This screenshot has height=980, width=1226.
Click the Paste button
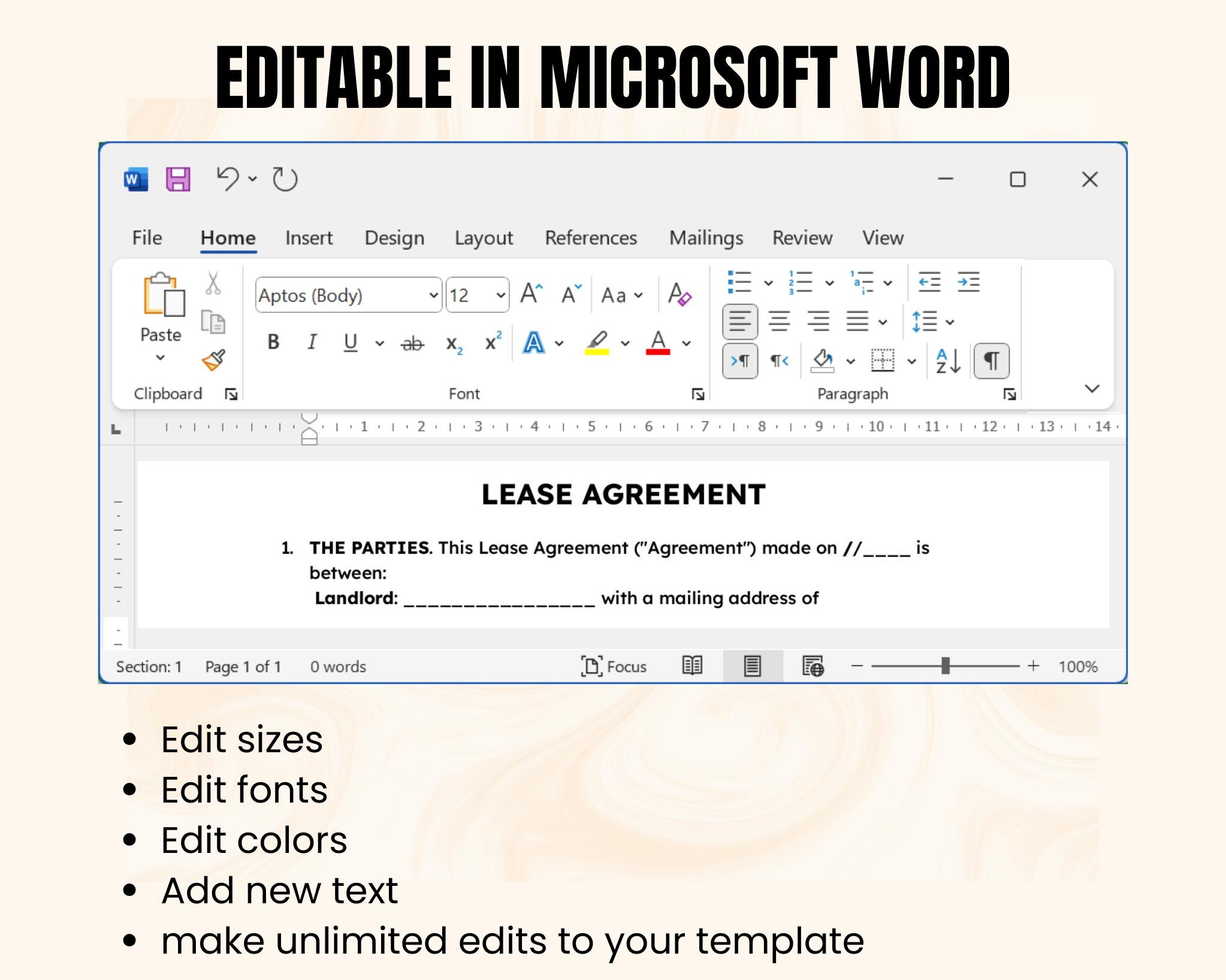tap(162, 308)
